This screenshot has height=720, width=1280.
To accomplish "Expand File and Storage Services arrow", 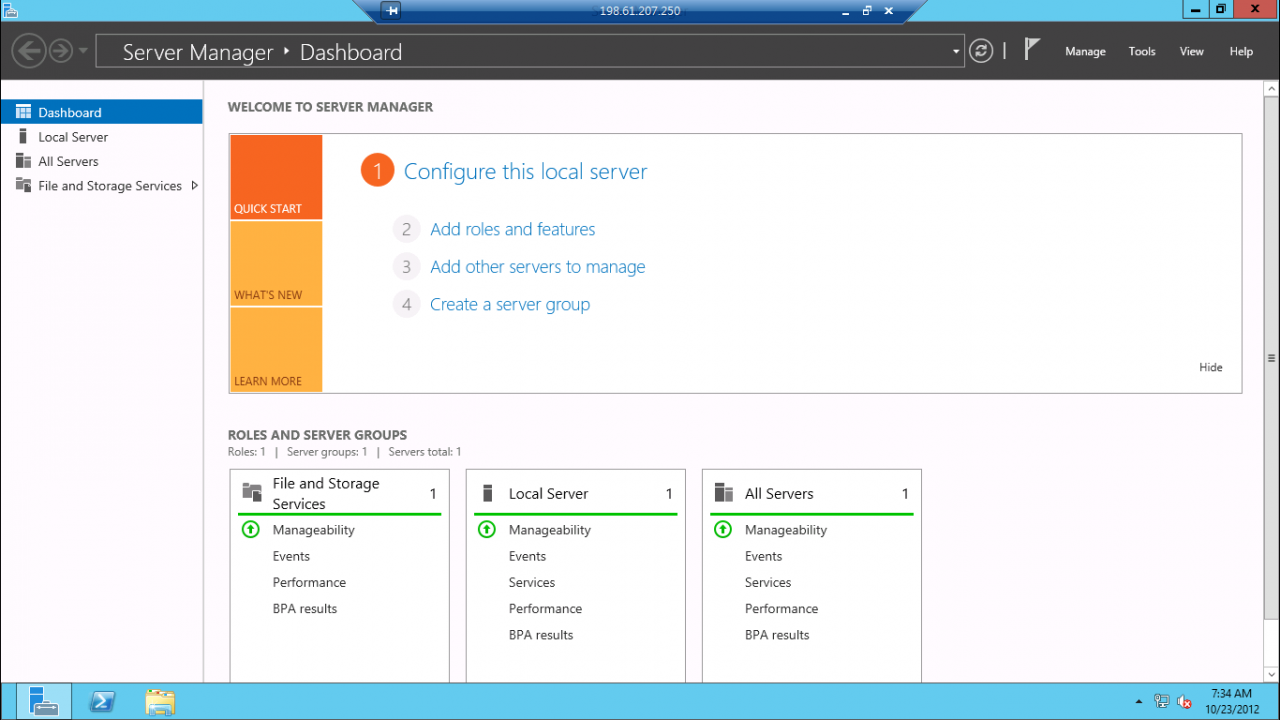I will pos(194,185).
